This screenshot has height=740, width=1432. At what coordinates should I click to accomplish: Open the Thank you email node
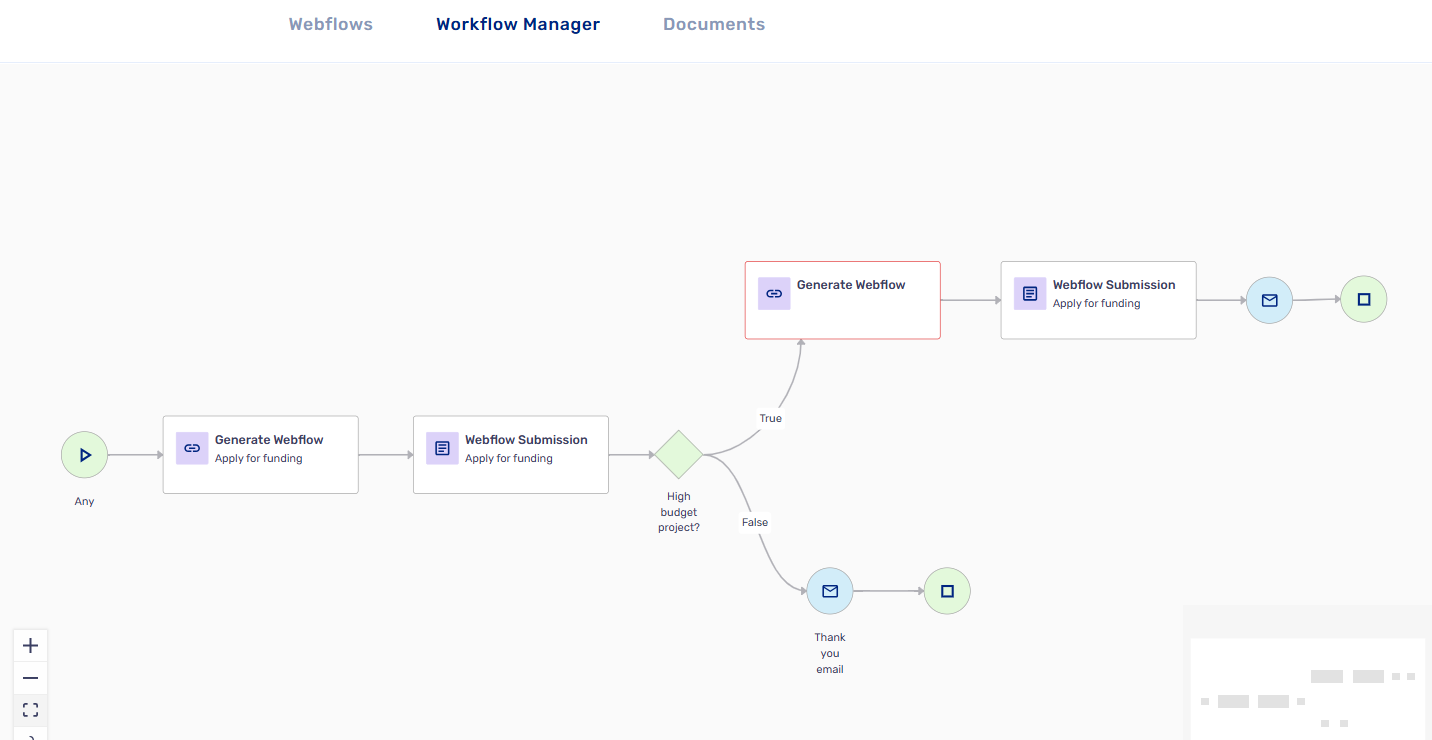830,591
